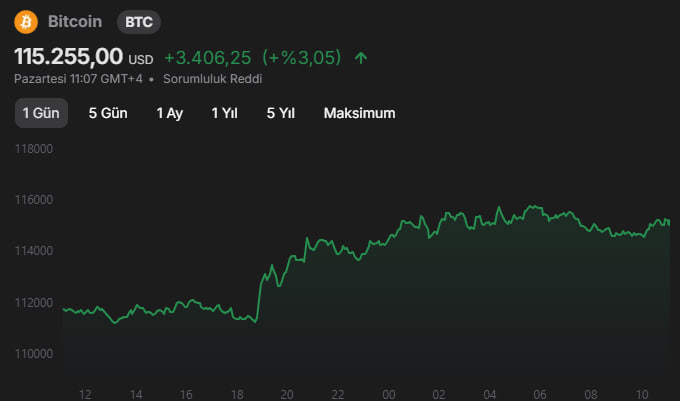The width and height of the screenshot is (680, 401).
Task: Click the BTC ticker badge
Action: point(139,21)
